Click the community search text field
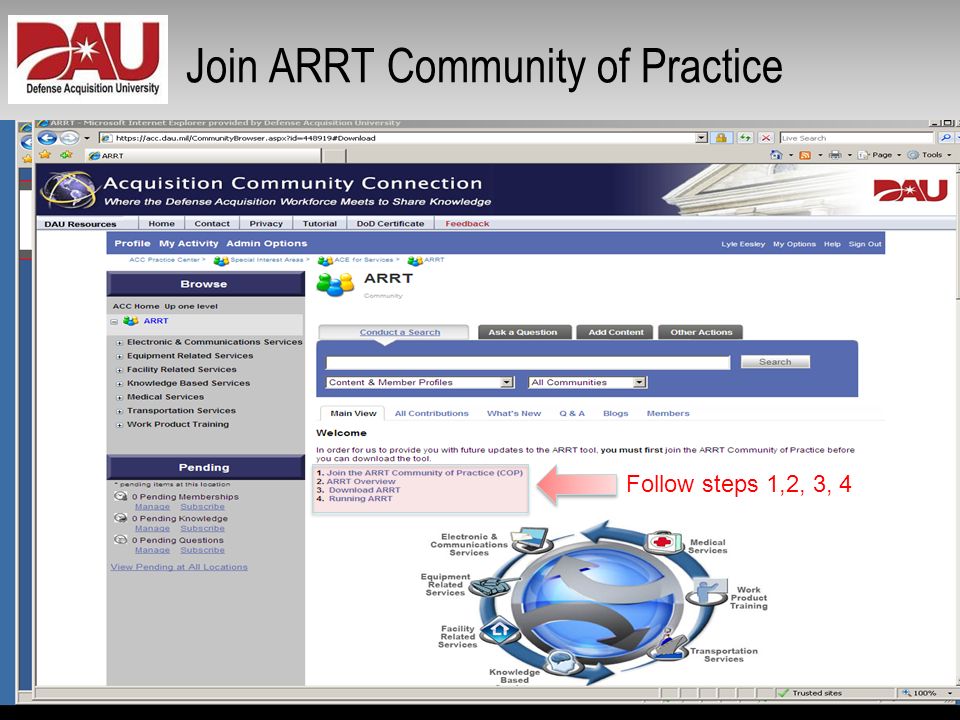The height and width of the screenshot is (720, 960). tap(528, 362)
